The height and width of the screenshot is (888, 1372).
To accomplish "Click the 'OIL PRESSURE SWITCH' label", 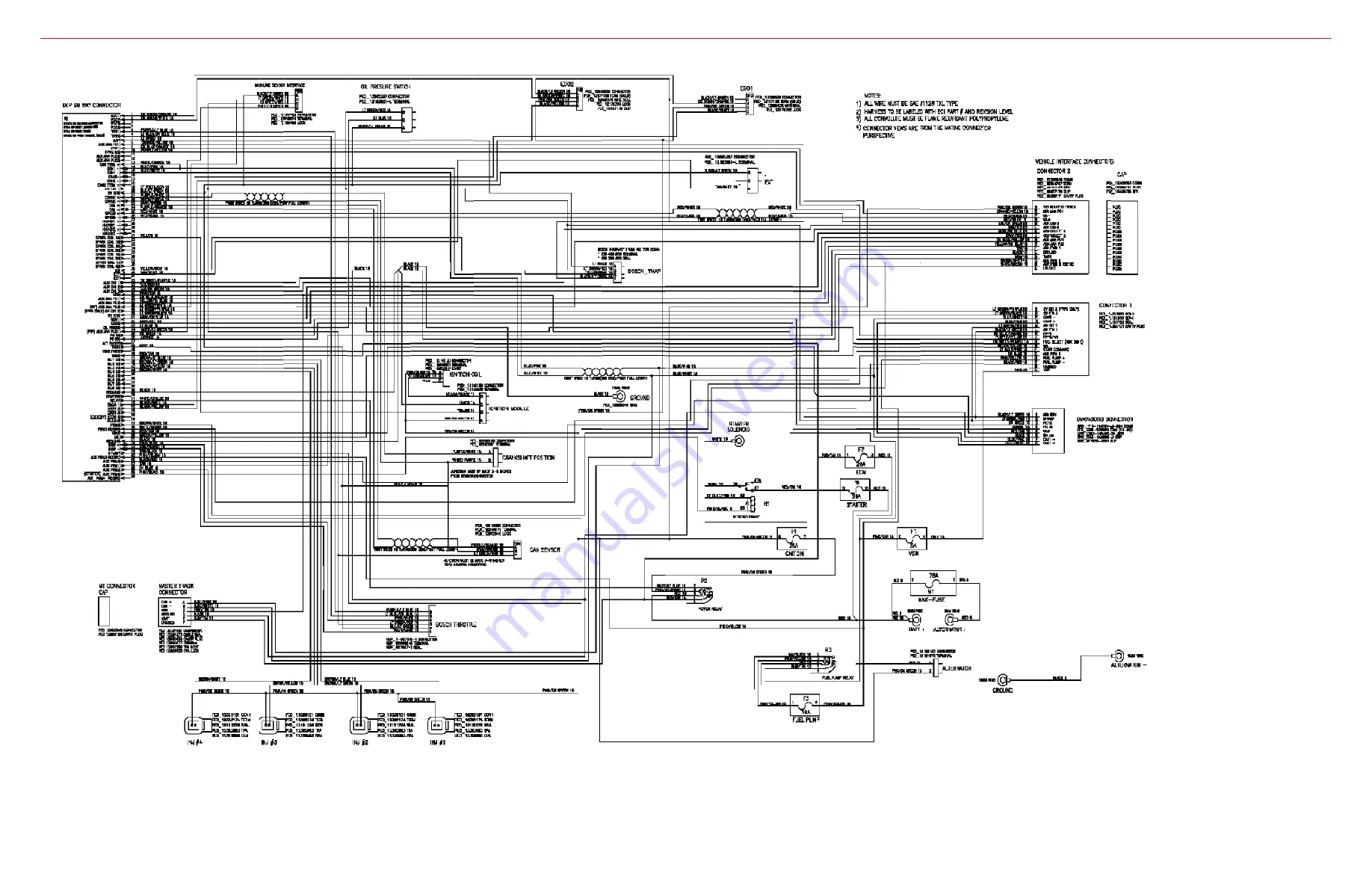I will pos(386,87).
